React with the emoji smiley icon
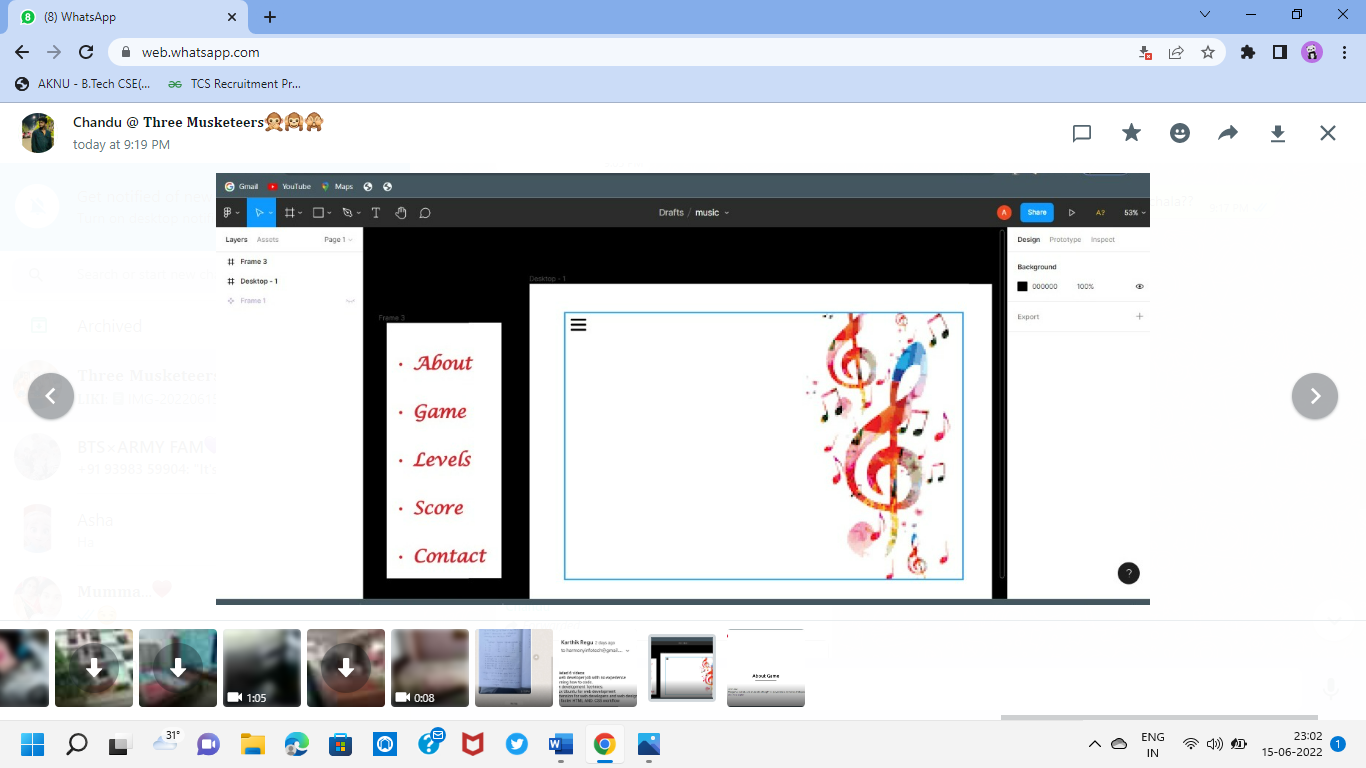1366x768 pixels. tap(1180, 133)
